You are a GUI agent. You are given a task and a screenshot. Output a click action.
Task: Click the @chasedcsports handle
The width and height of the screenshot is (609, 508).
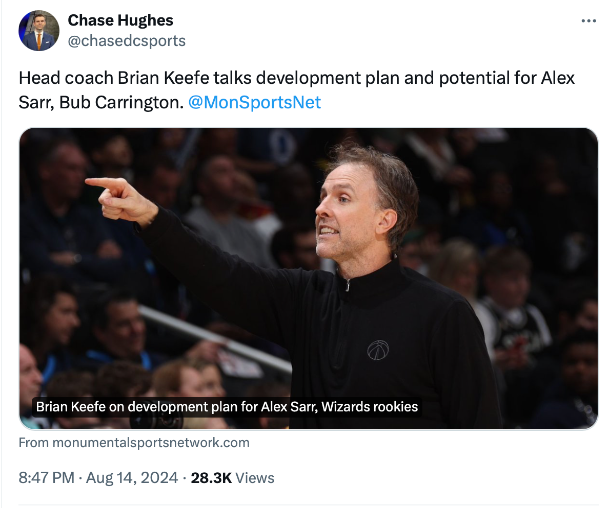126,41
